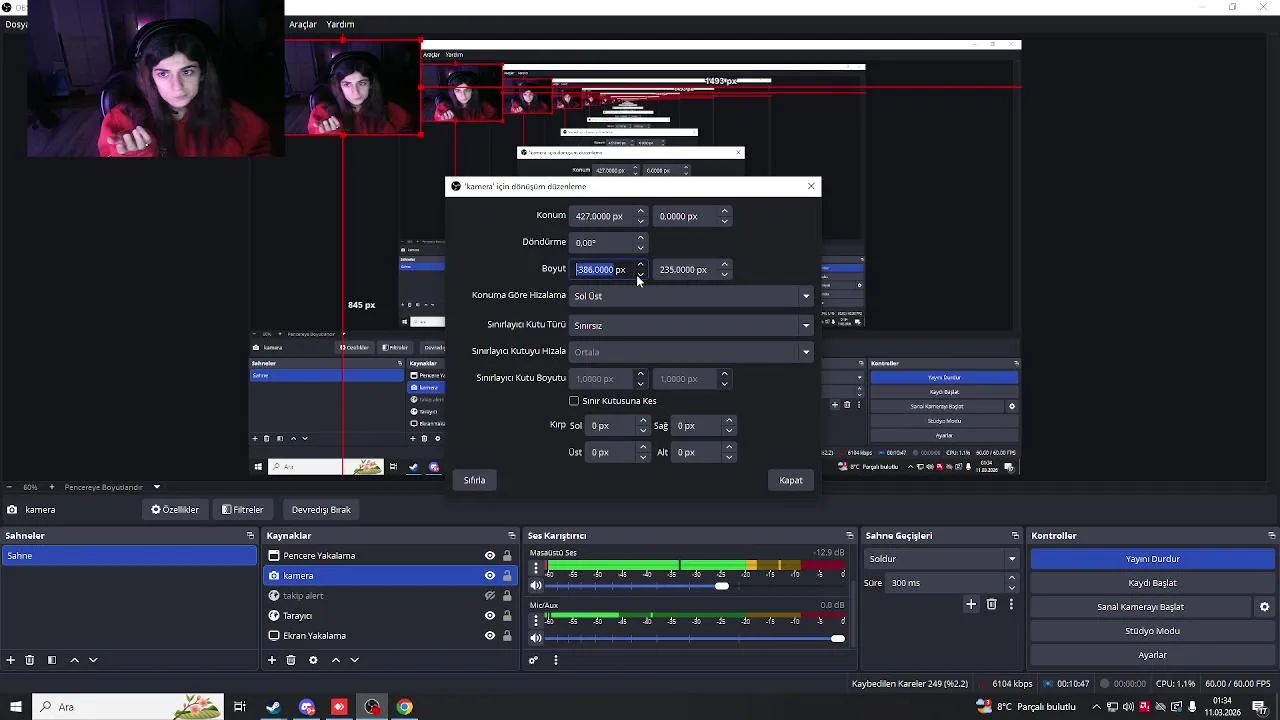Select Sahne in scenes list

coord(129,556)
